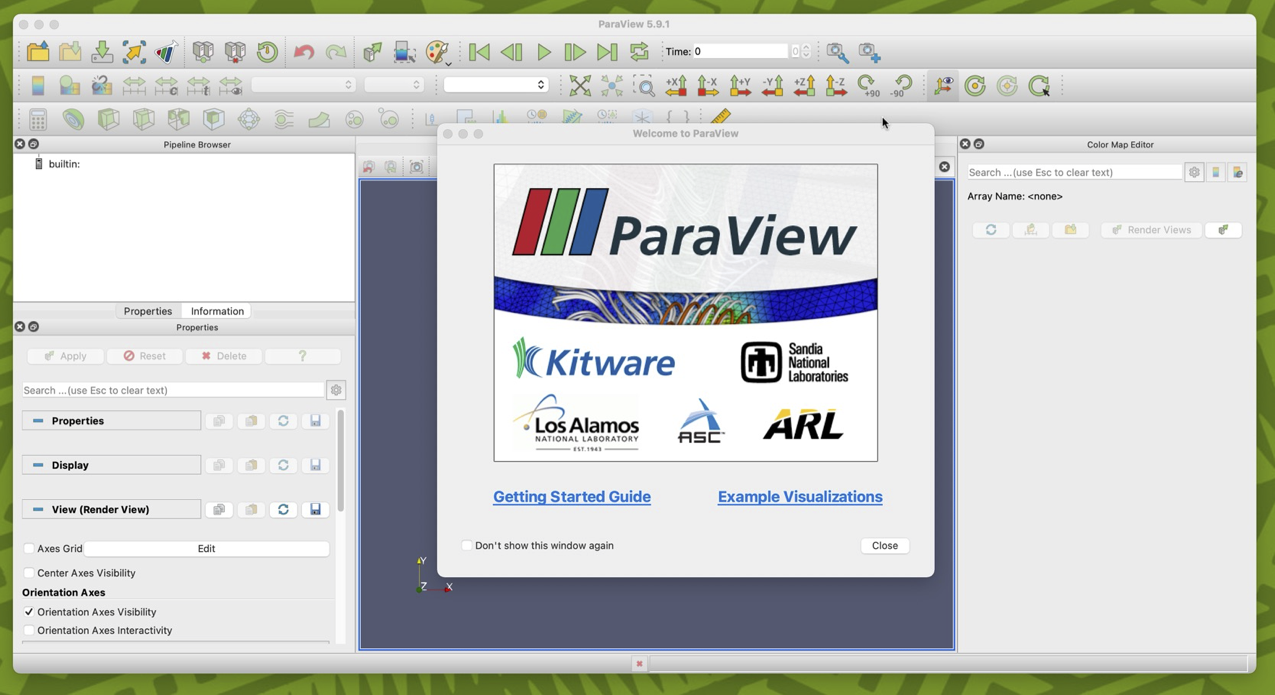Click the Find Data magnifier camera icon
1275x695 pixels.
coord(837,51)
